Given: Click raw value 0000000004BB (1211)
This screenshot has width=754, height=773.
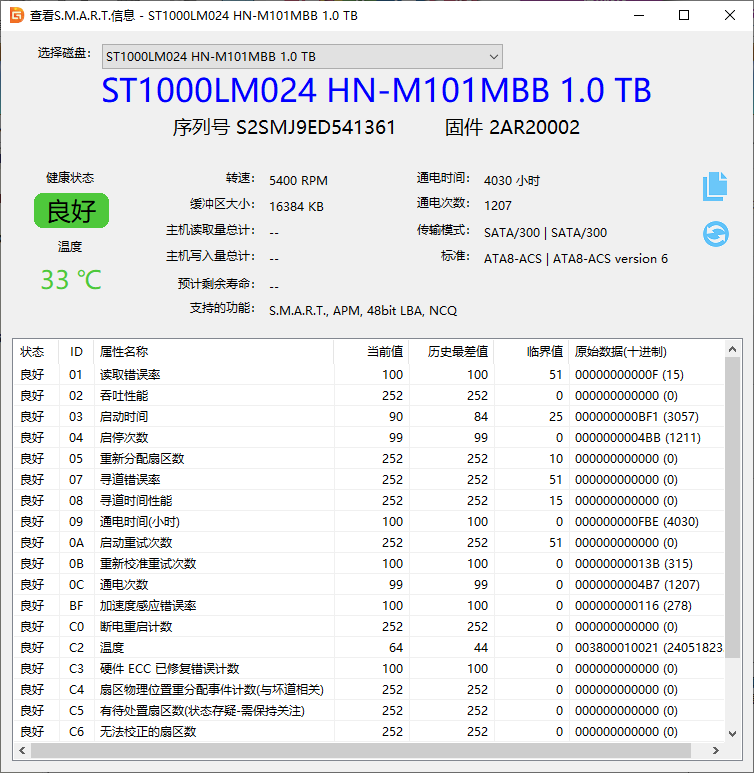Looking at the screenshot, I should [638, 437].
